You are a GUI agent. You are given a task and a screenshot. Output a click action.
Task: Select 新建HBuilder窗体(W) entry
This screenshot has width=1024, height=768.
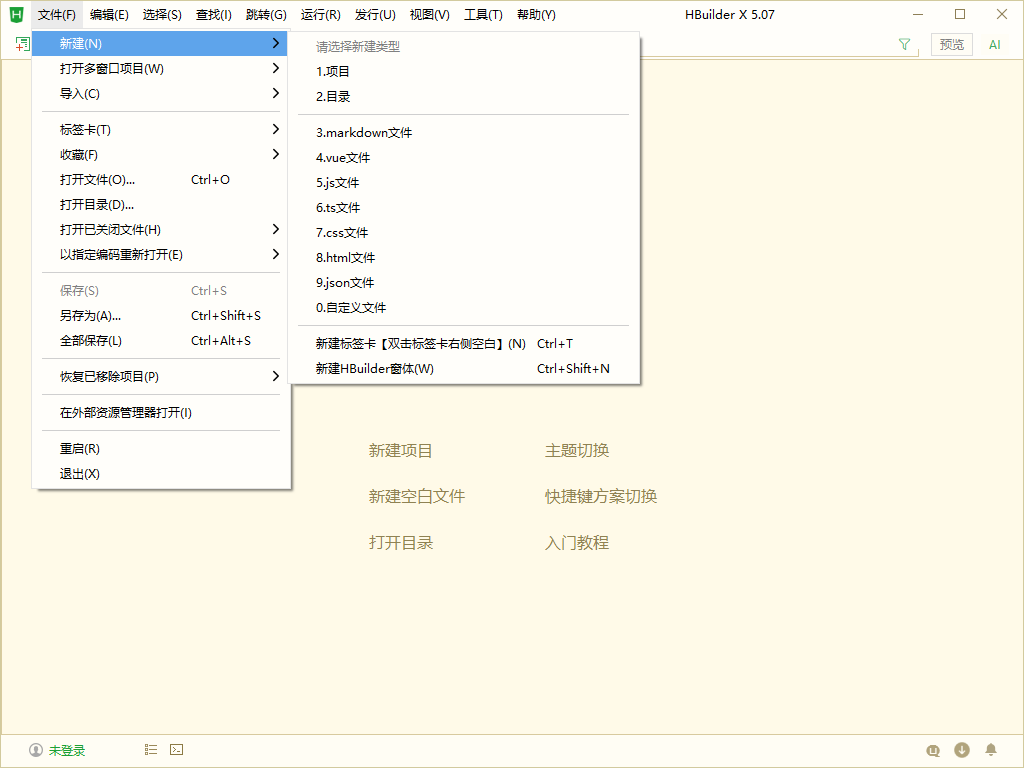click(x=464, y=368)
